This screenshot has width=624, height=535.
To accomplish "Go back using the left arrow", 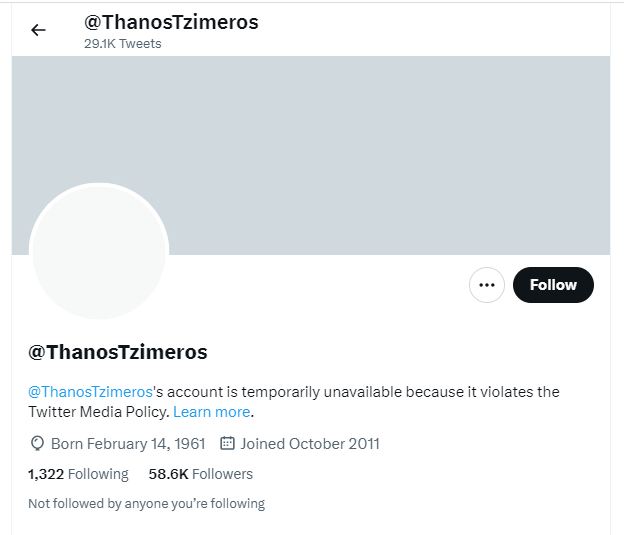I will (x=38, y=30).
